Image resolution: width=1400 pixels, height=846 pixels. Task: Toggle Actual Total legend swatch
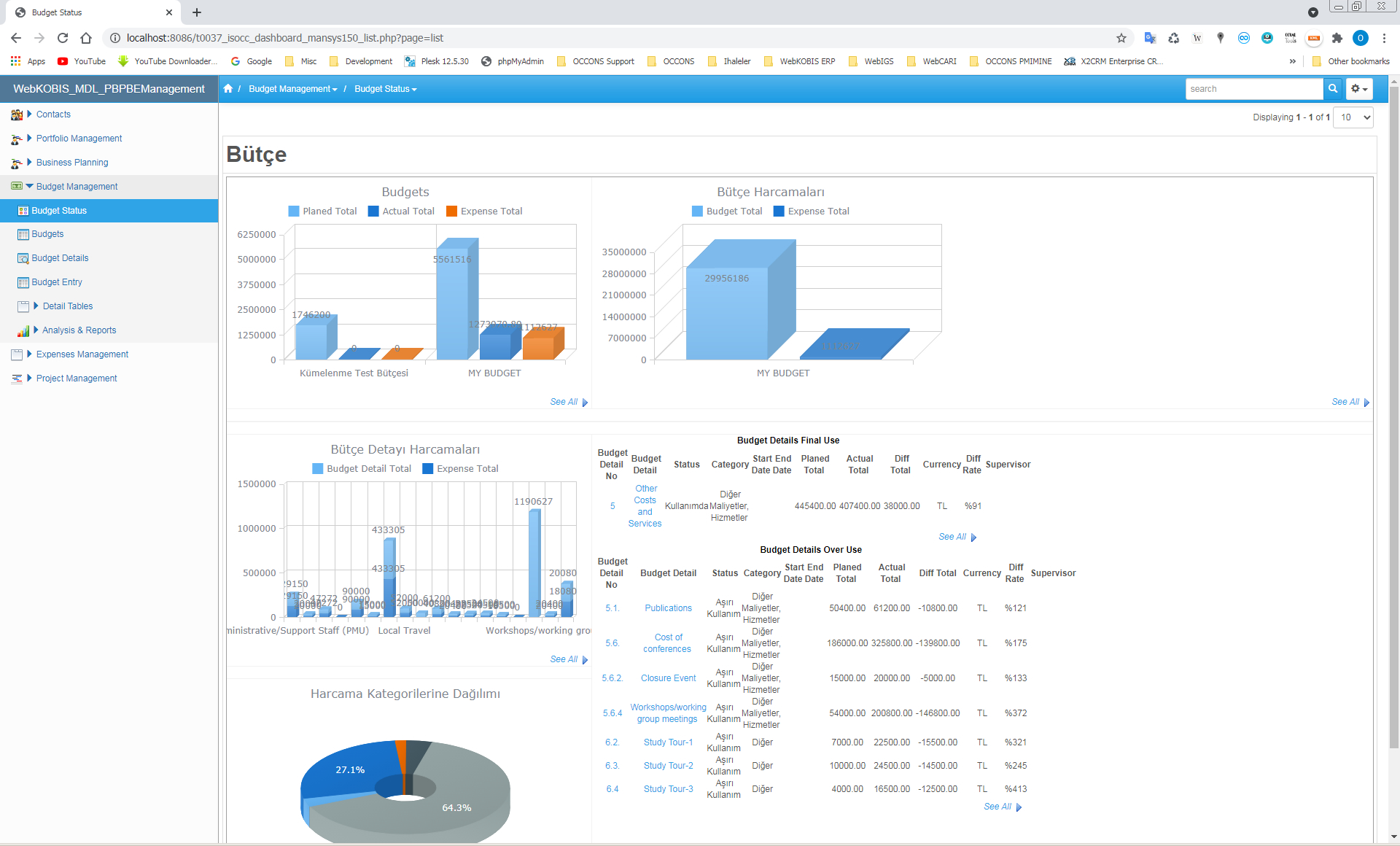(373, 211)
